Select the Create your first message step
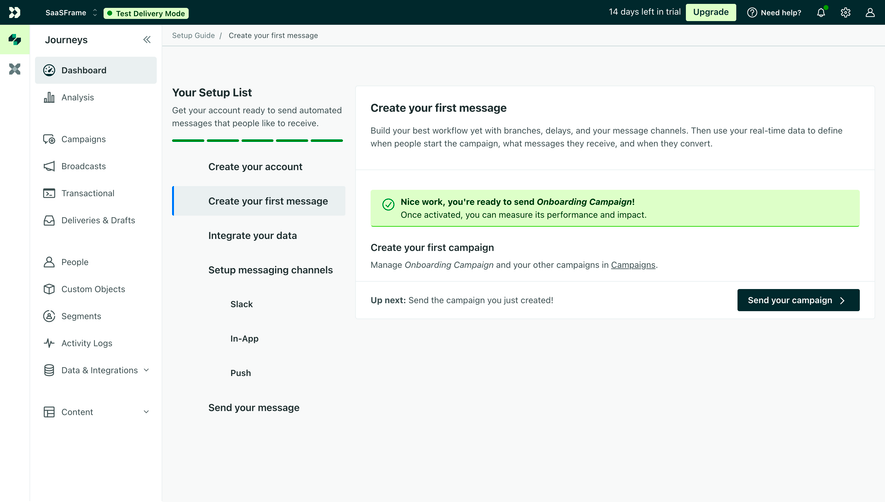This screenshot has height=502, width=885. [x=259, y=201]
